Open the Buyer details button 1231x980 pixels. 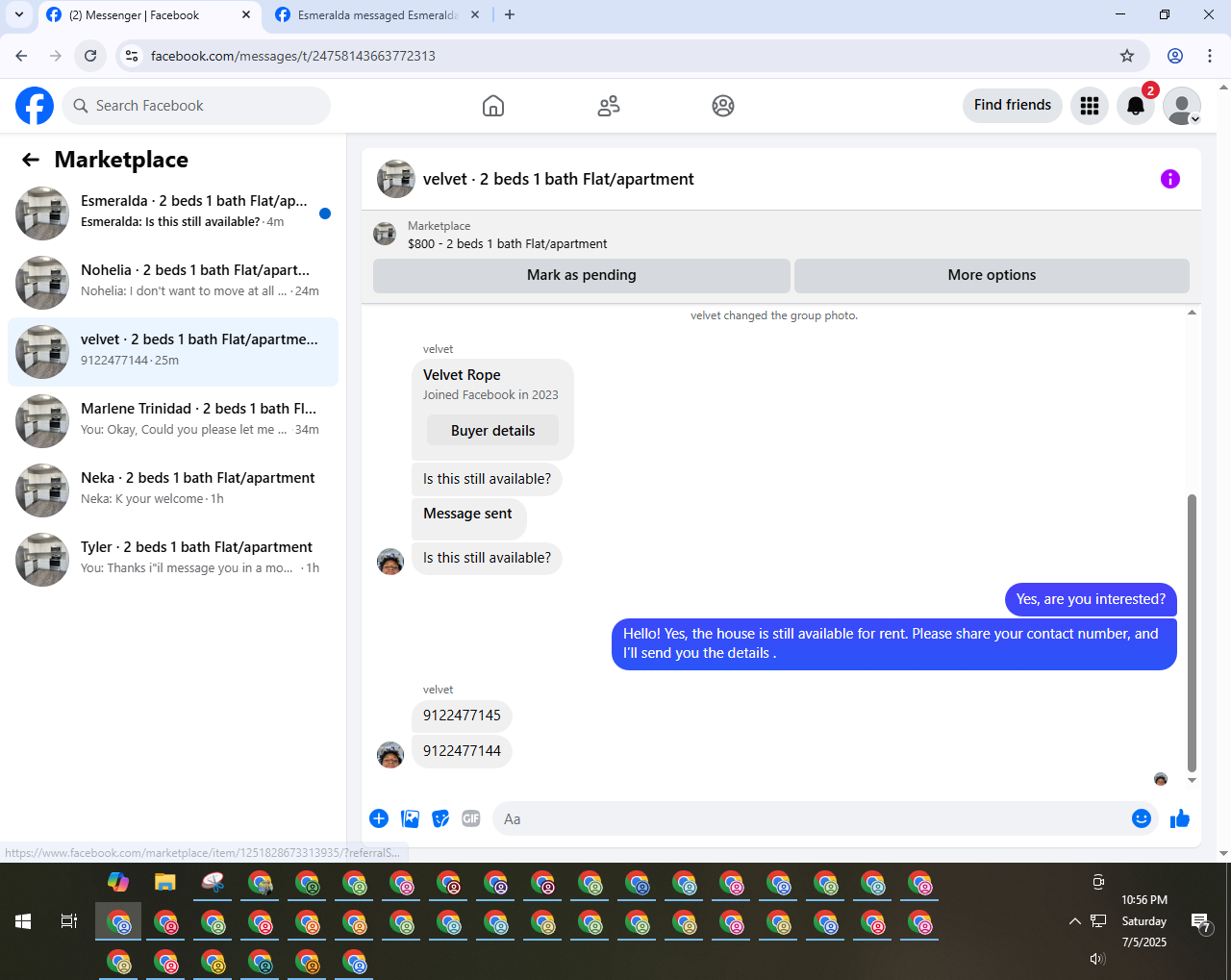[x=492, y=431]
